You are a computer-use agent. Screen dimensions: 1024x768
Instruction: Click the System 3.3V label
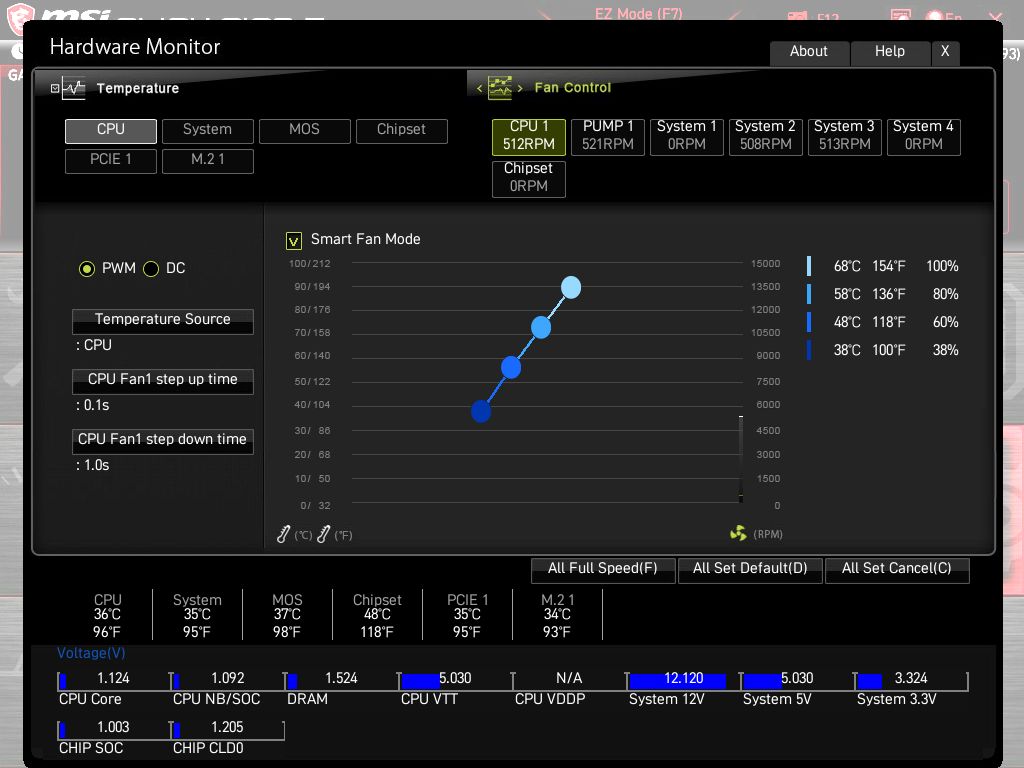click(x=897, y=699)
